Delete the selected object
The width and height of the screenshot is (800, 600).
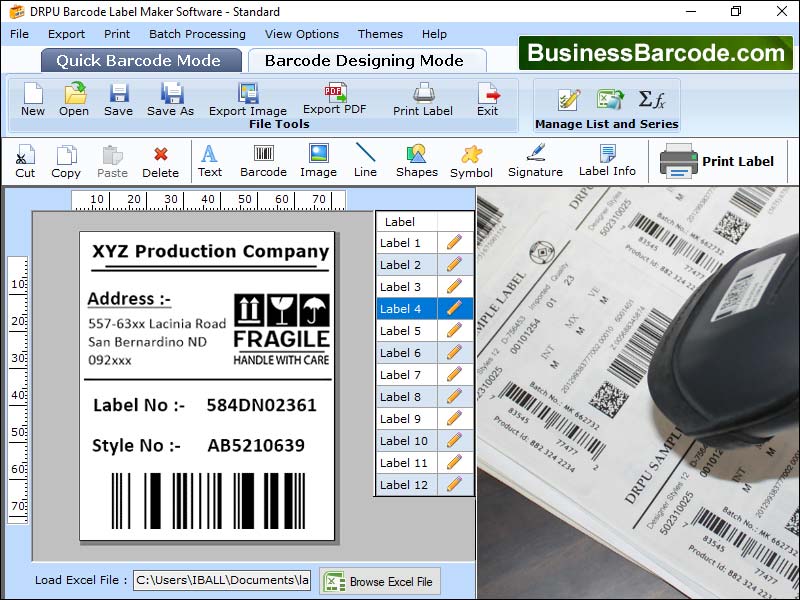click(163, 160)
